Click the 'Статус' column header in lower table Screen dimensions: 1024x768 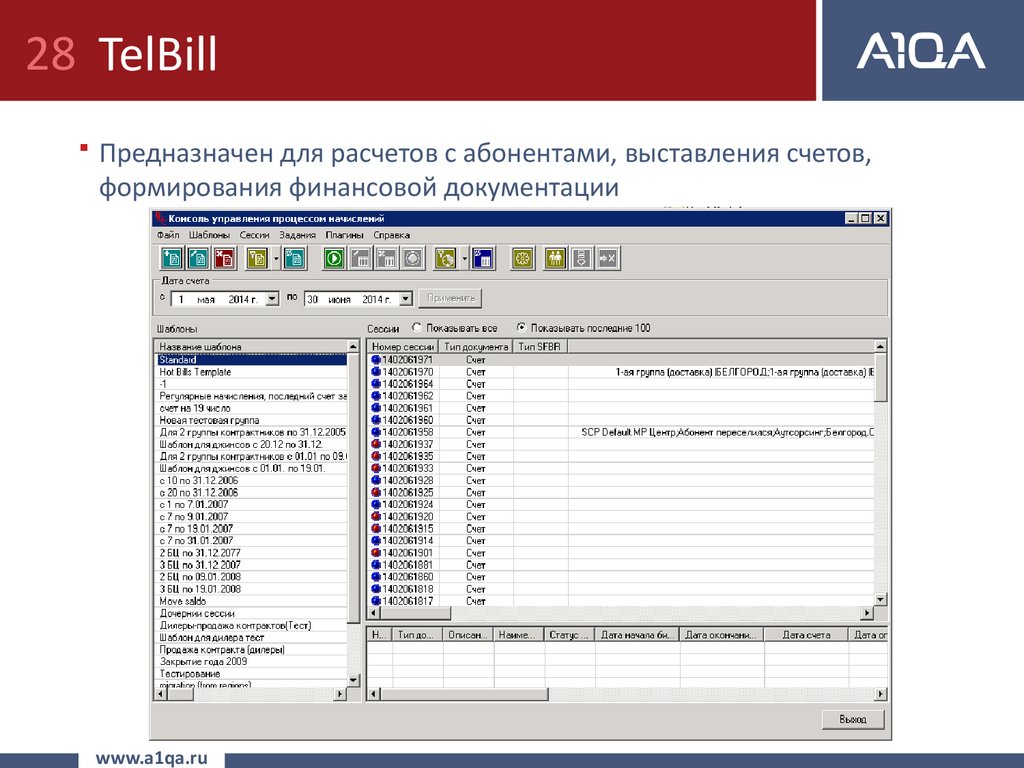click(569, 635)
